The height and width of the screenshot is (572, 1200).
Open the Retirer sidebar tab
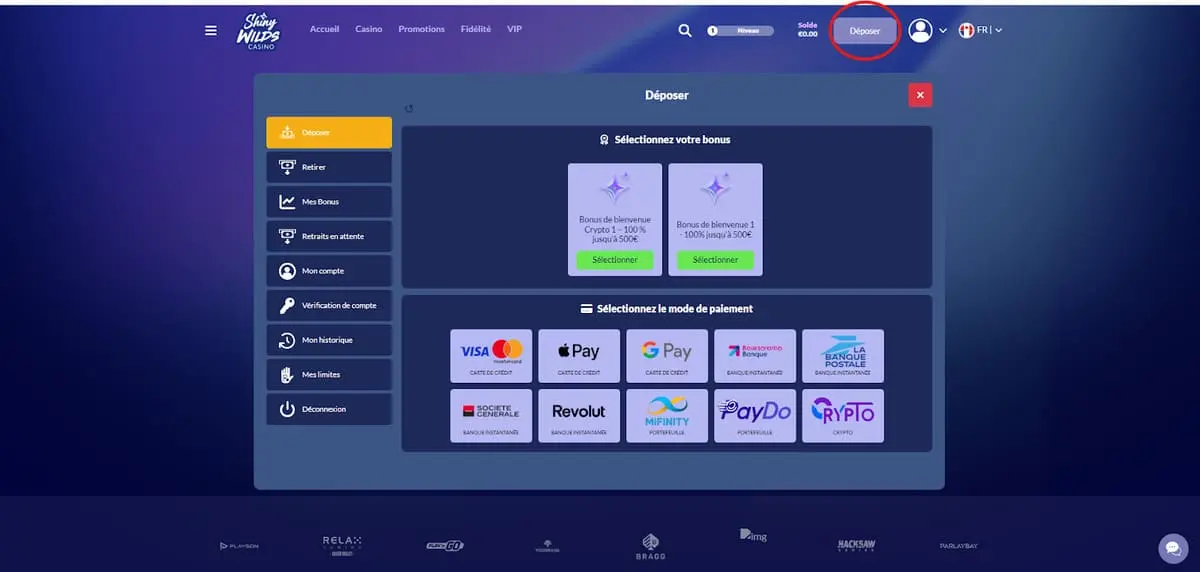pyautogui.click(x=329, y=167)
